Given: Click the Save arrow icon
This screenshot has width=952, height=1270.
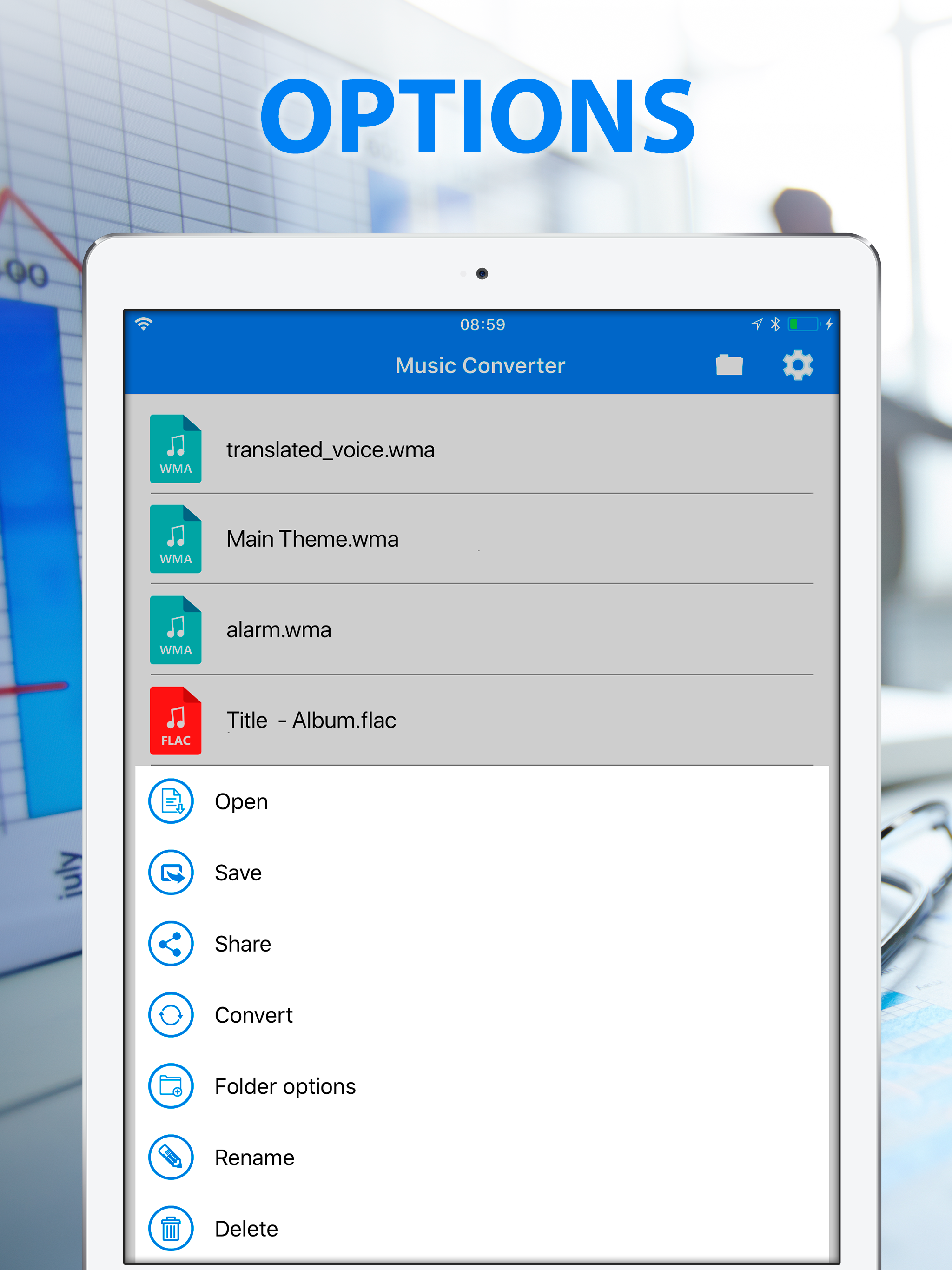Looking at the screenshot, I should pyautogui.click(x=171, y=872).
